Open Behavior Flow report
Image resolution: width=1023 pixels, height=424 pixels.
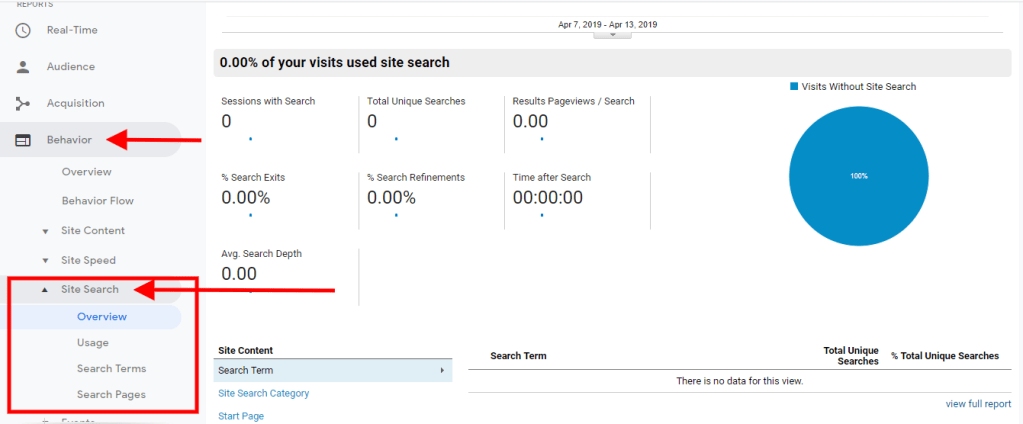click(97, 201)
